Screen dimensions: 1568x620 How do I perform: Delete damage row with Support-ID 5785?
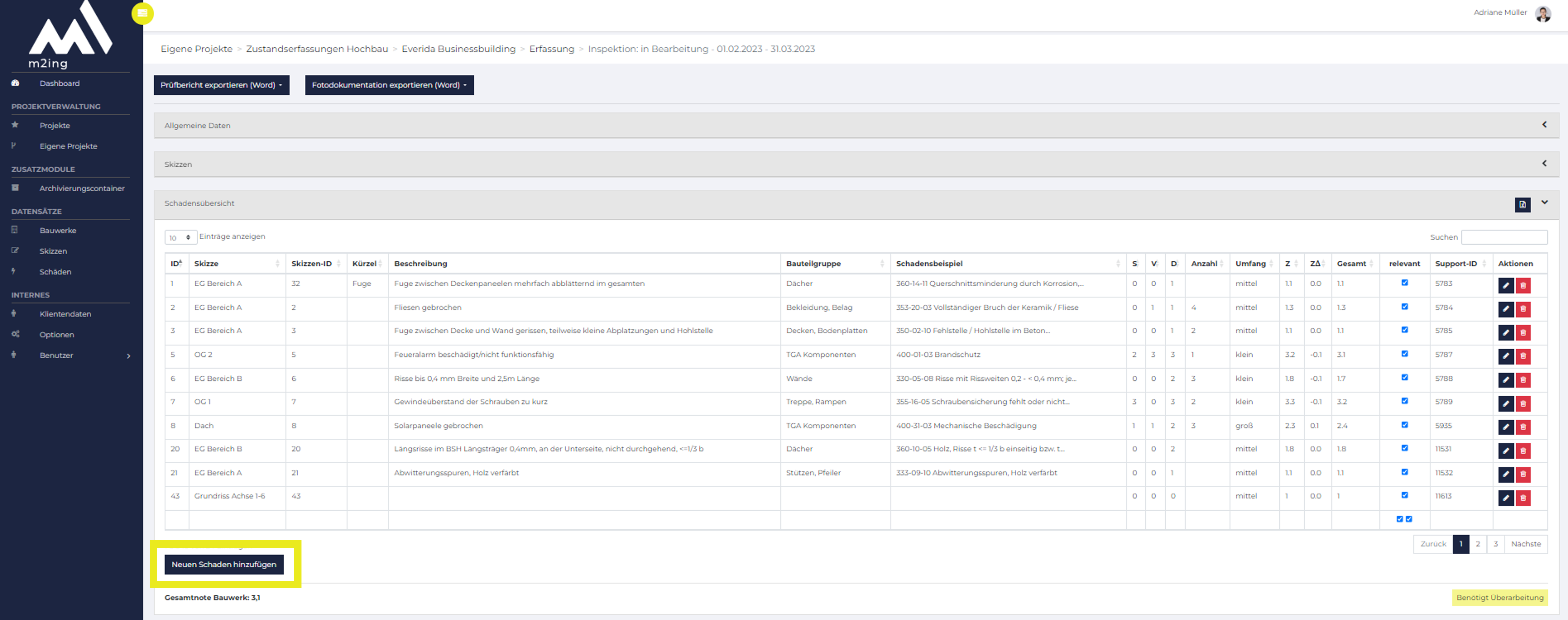pos(1523,333)
